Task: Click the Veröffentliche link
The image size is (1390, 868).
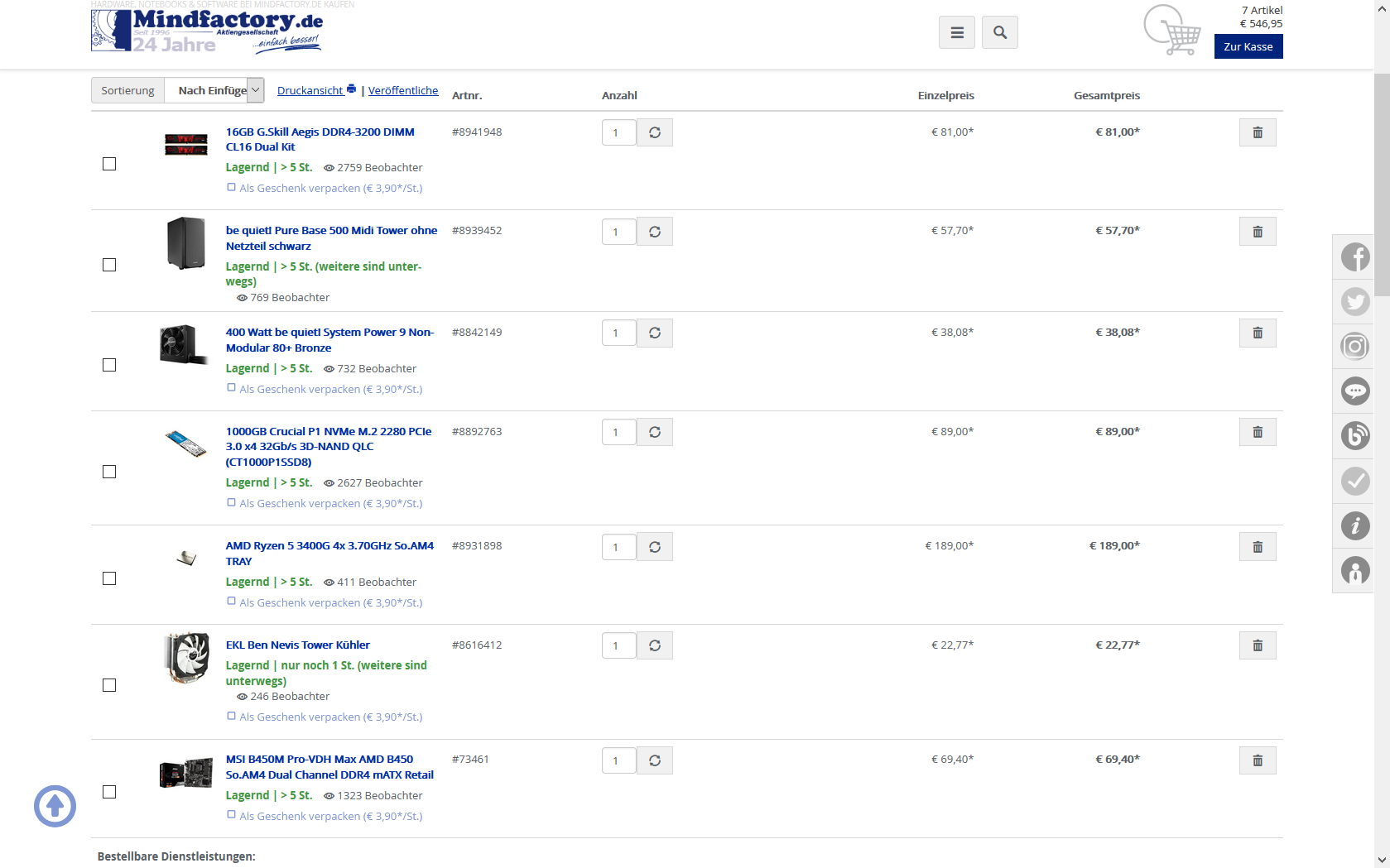Action: pos(403,90)
